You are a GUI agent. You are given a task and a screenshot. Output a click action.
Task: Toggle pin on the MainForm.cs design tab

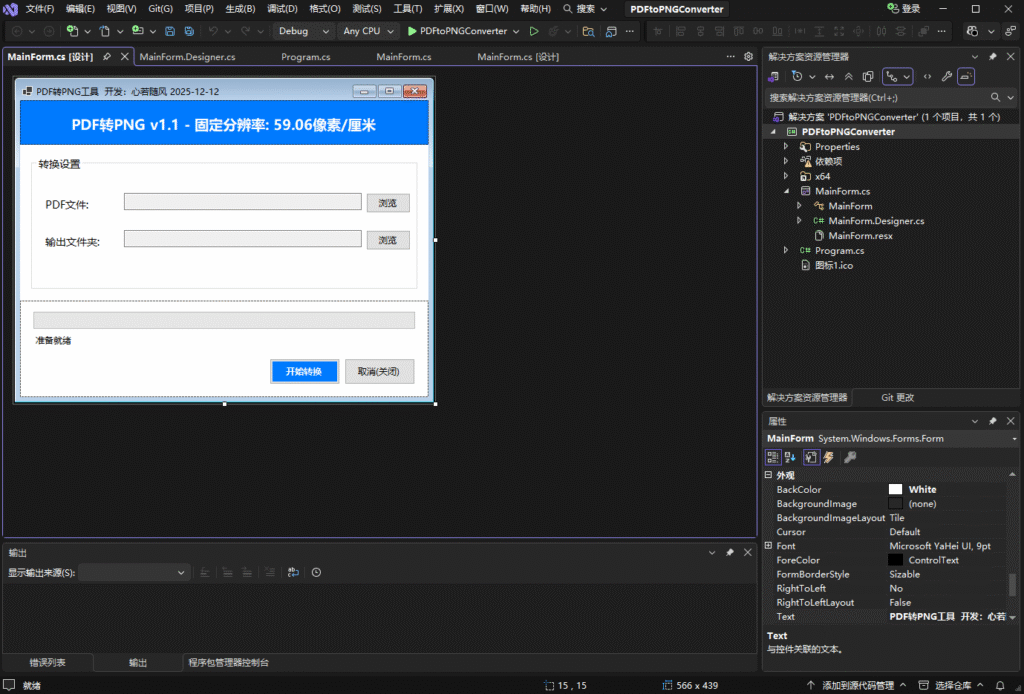[x=107, y=57]
